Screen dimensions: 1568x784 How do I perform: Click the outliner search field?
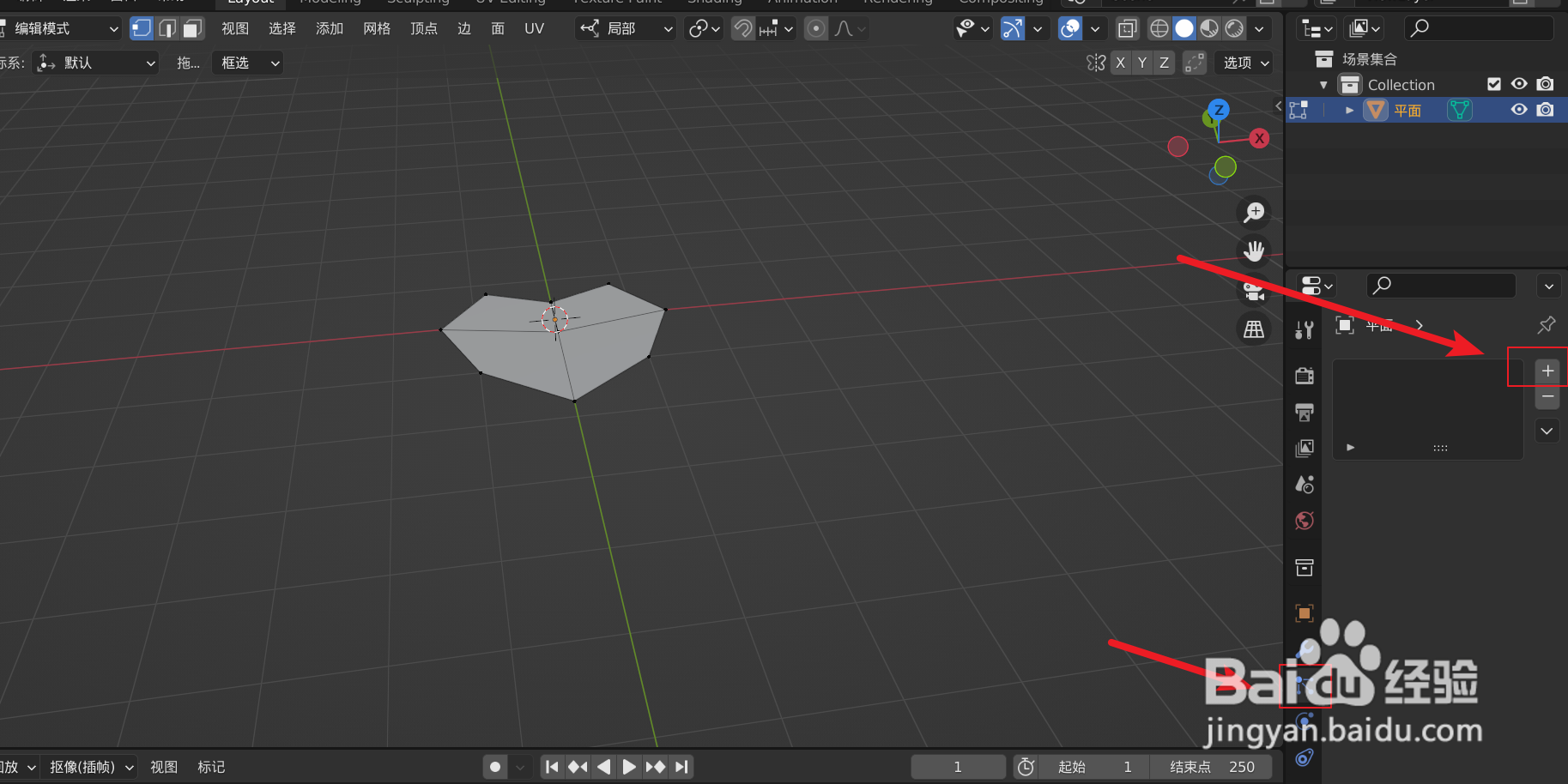point(1479,28)
